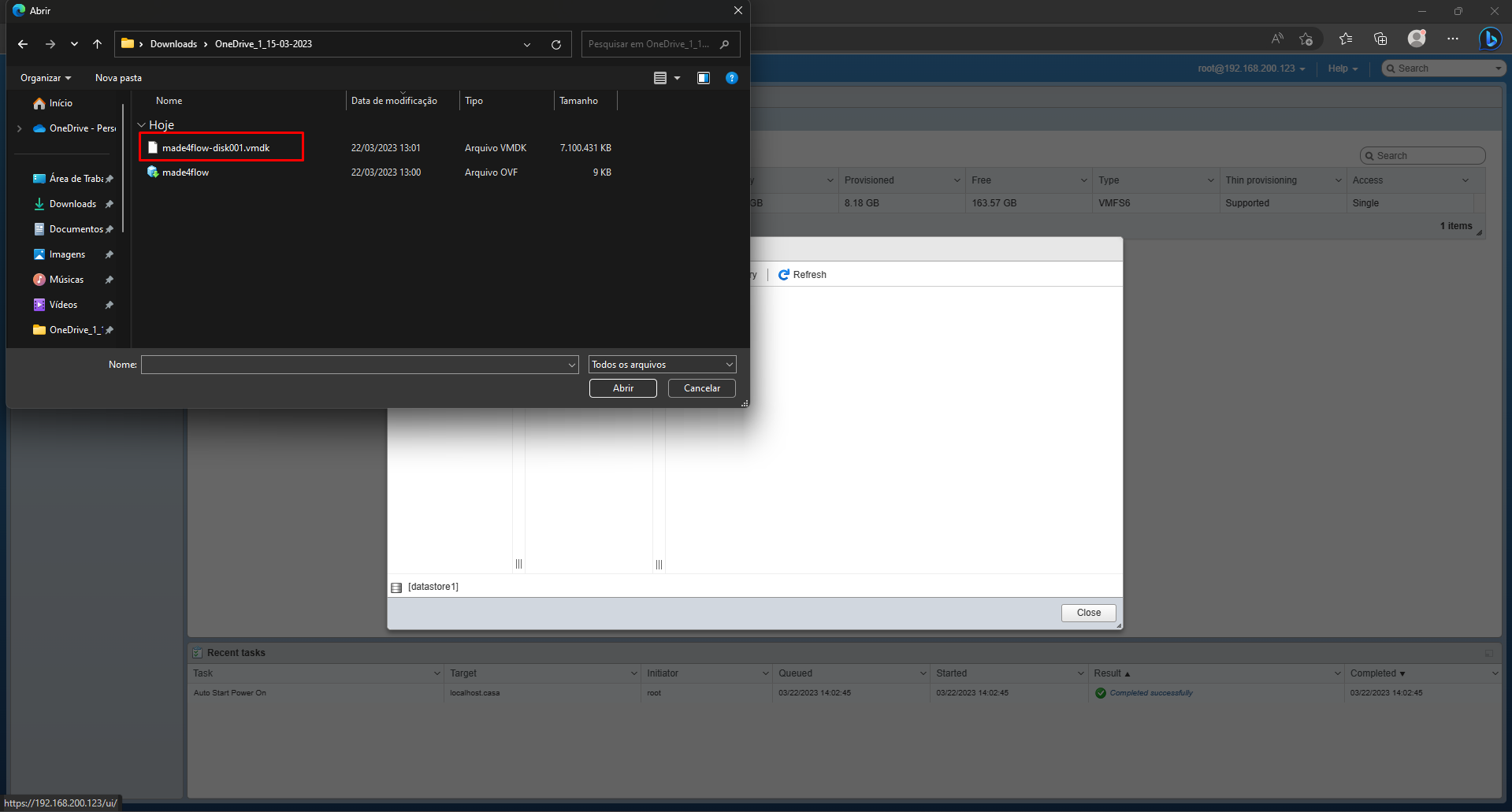Click the back arrow in the file dialog
The image size is (1512, 812).
point(22,44)
